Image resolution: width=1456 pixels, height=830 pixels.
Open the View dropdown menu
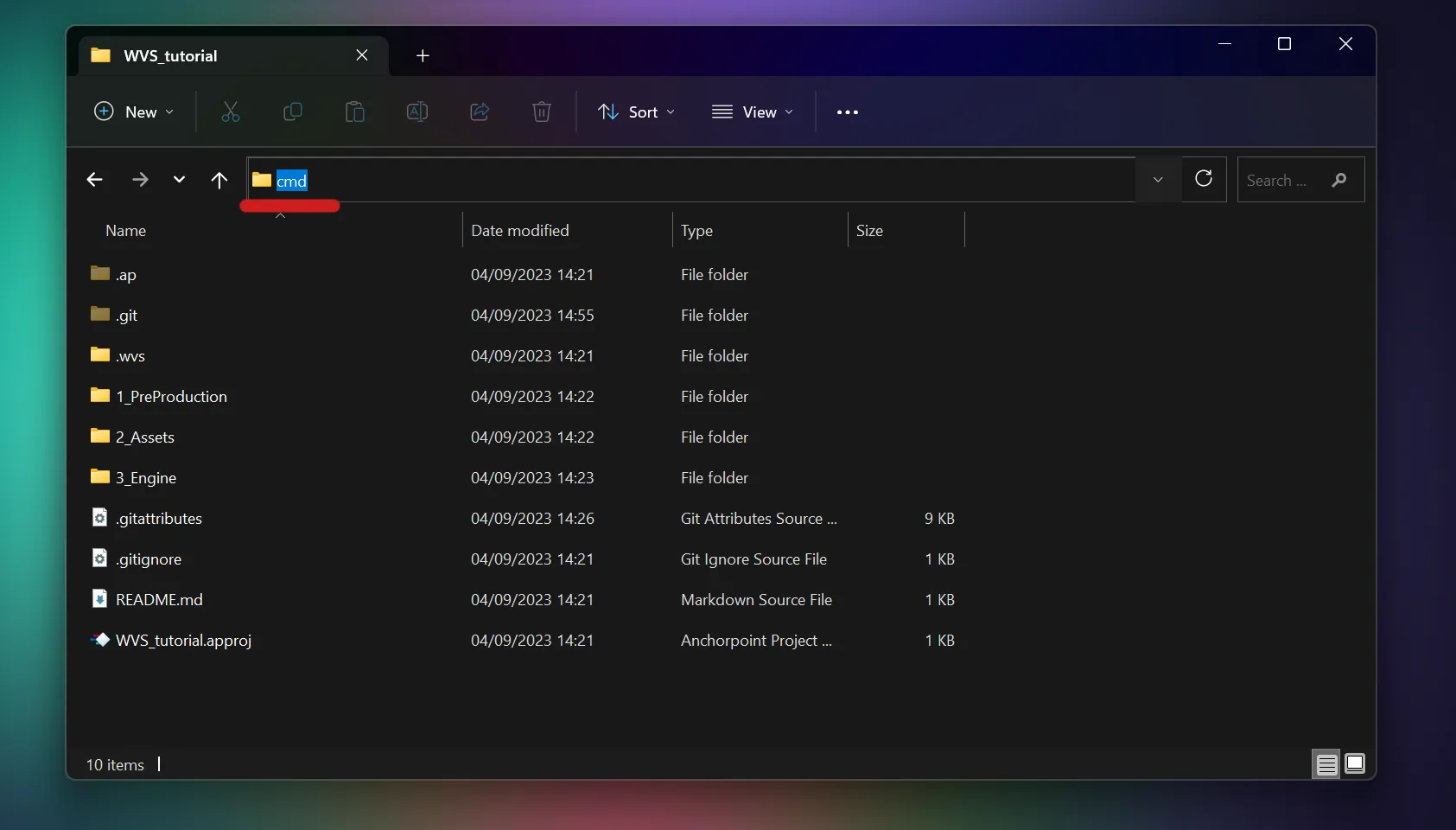753,112
